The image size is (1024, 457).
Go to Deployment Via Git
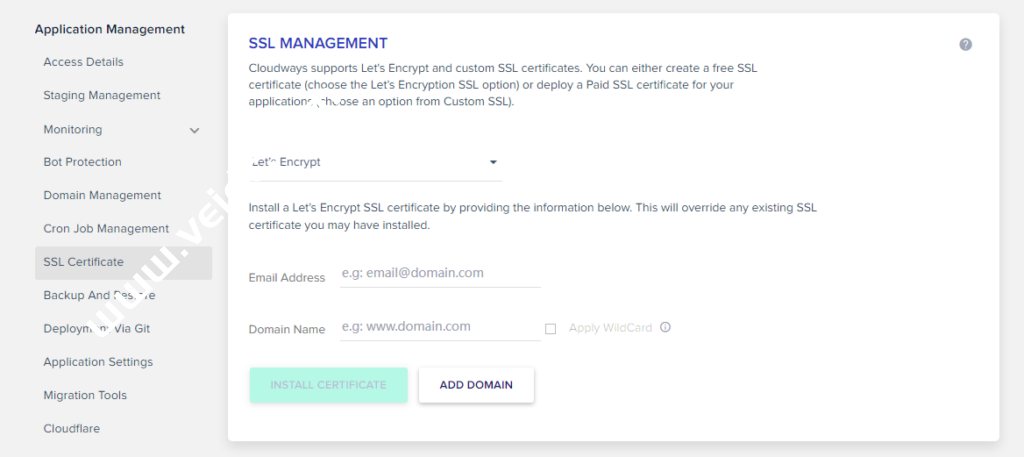tap(97, 328)
